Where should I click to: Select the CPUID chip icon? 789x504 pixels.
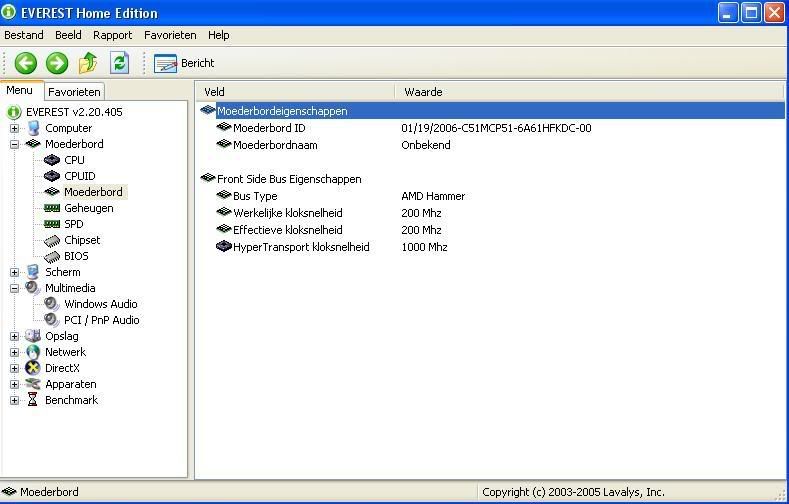52,176
